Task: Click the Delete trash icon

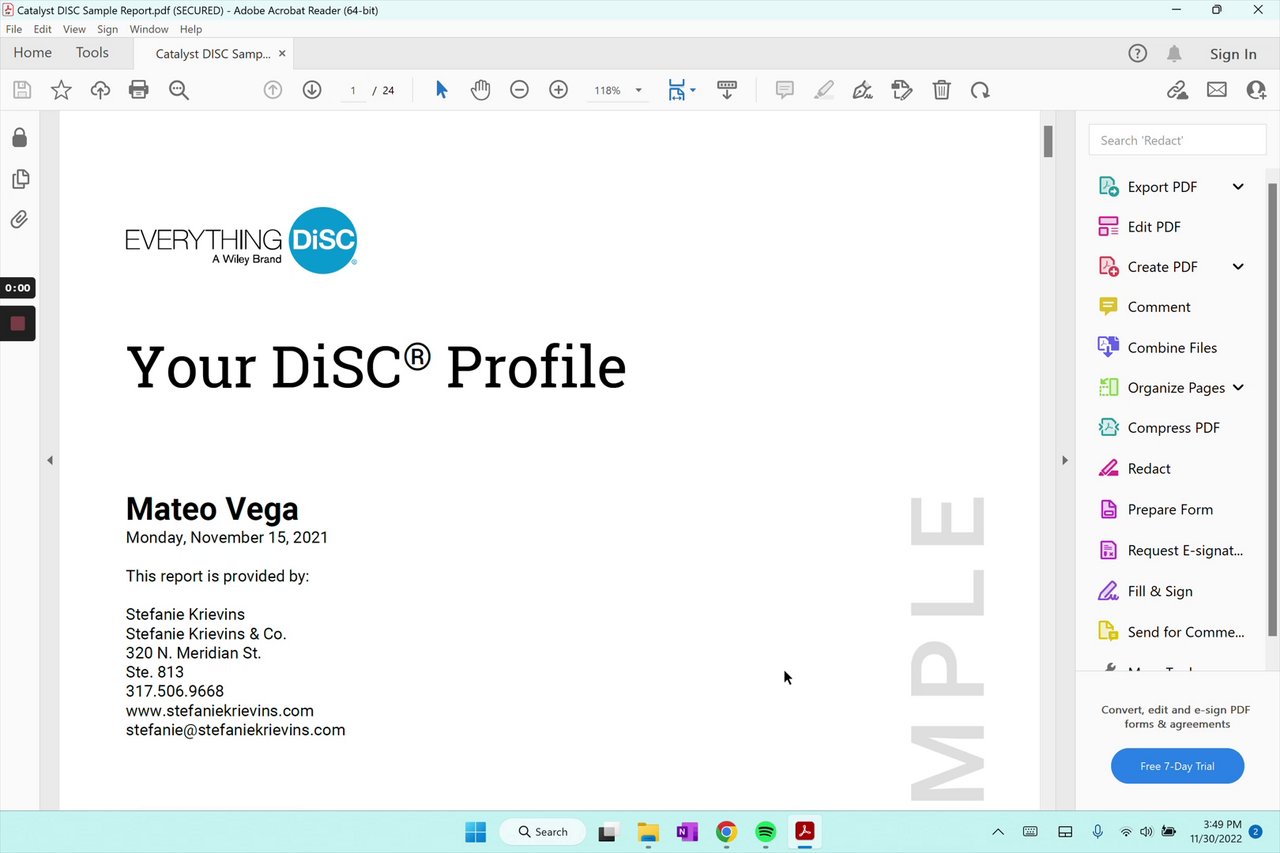Action: coord(941,90)
